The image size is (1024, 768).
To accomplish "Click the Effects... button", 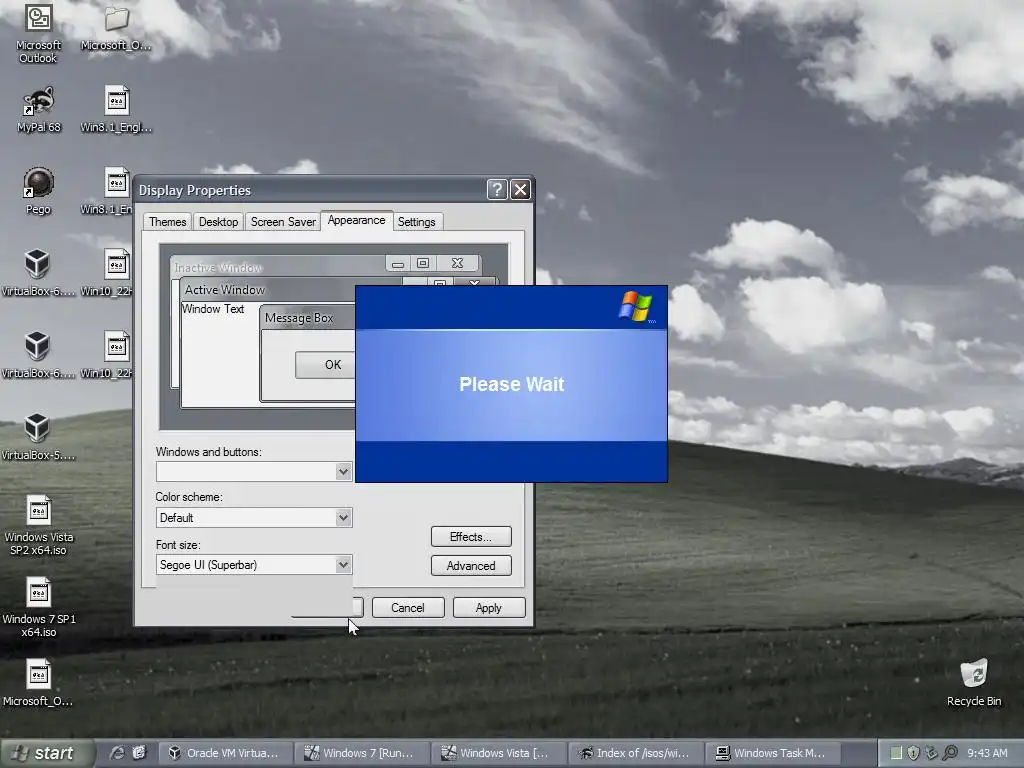I will (x=471, y=537).
